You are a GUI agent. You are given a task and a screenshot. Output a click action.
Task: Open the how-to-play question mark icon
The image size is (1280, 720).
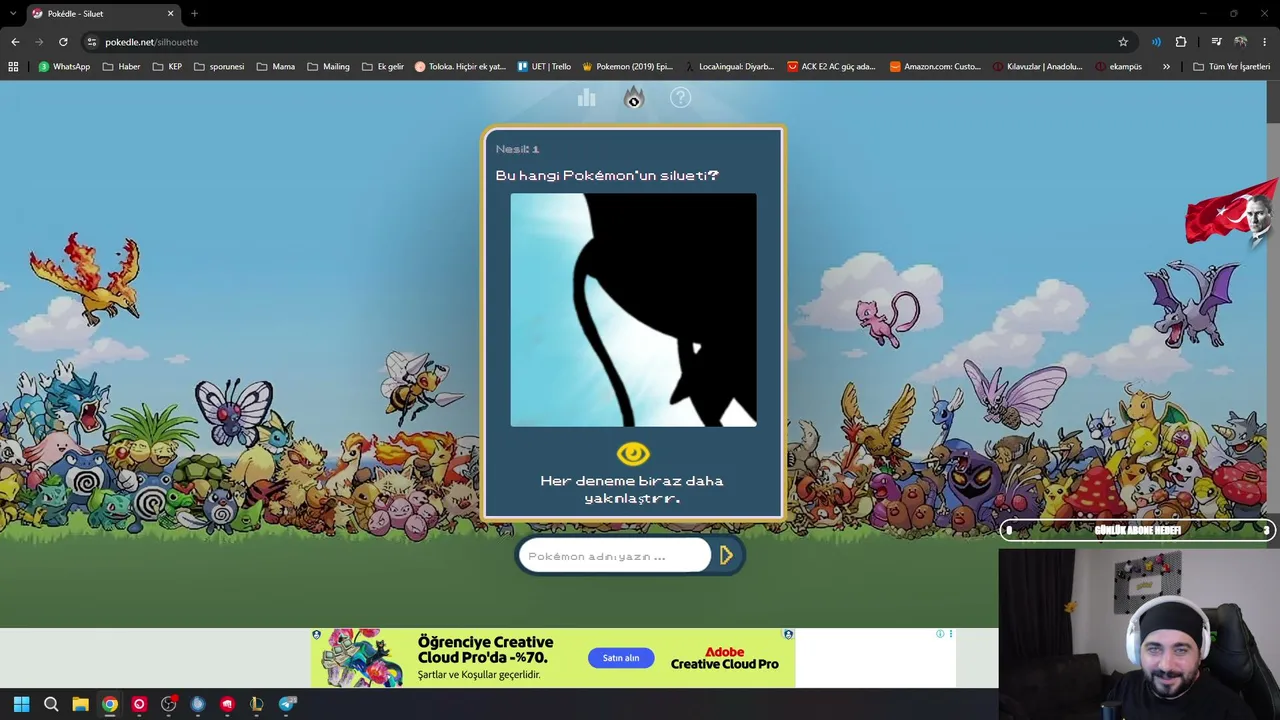(x=680, y=97)
